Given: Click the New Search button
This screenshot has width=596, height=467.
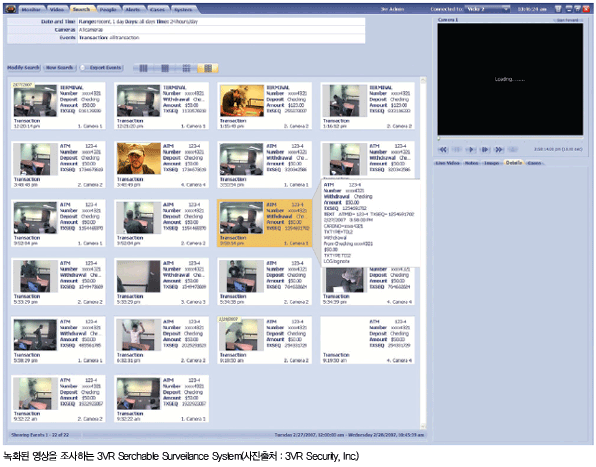Looking at the screenshot, I should [x=60, y=68].
